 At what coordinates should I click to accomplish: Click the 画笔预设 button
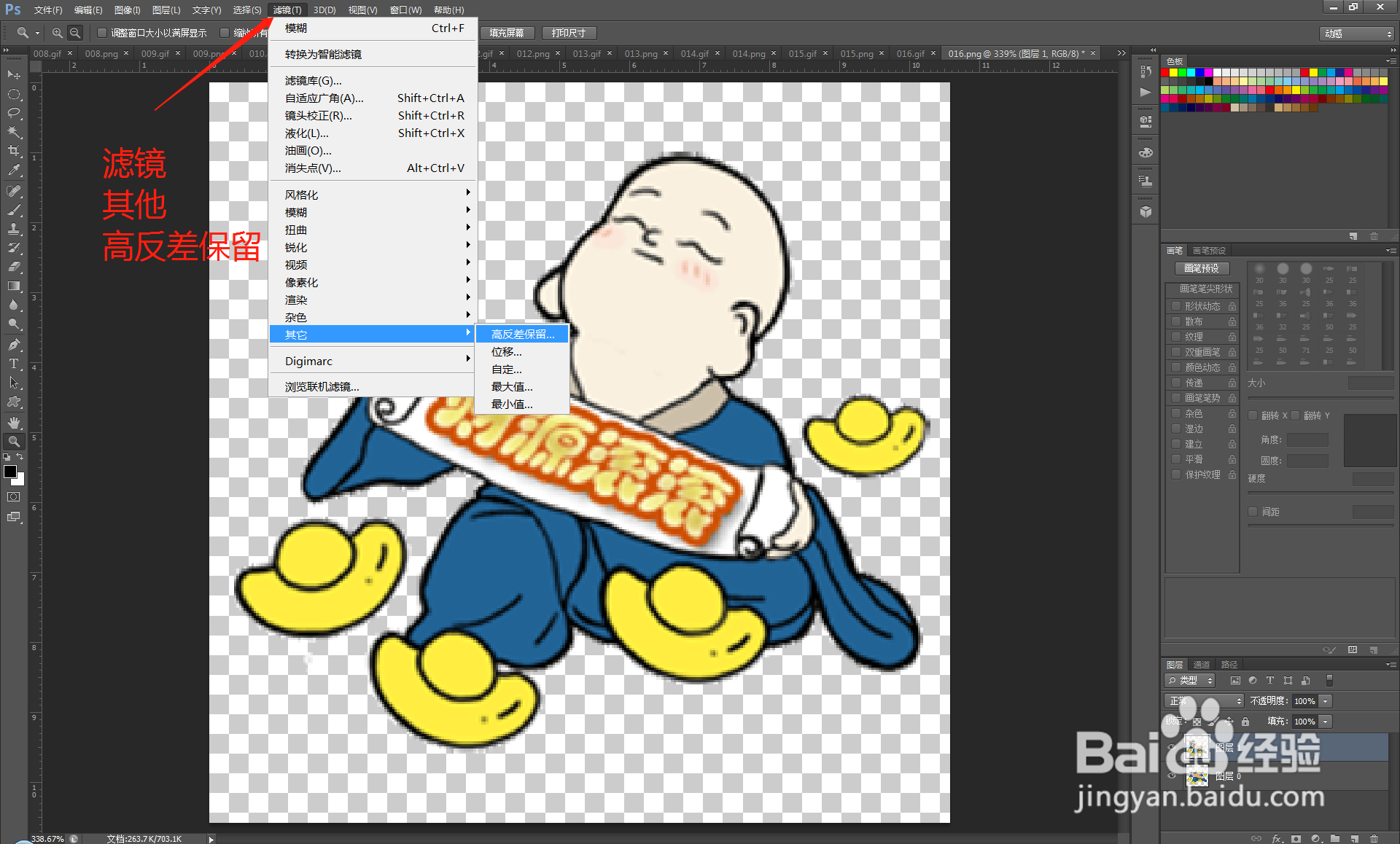[1202, 268]
